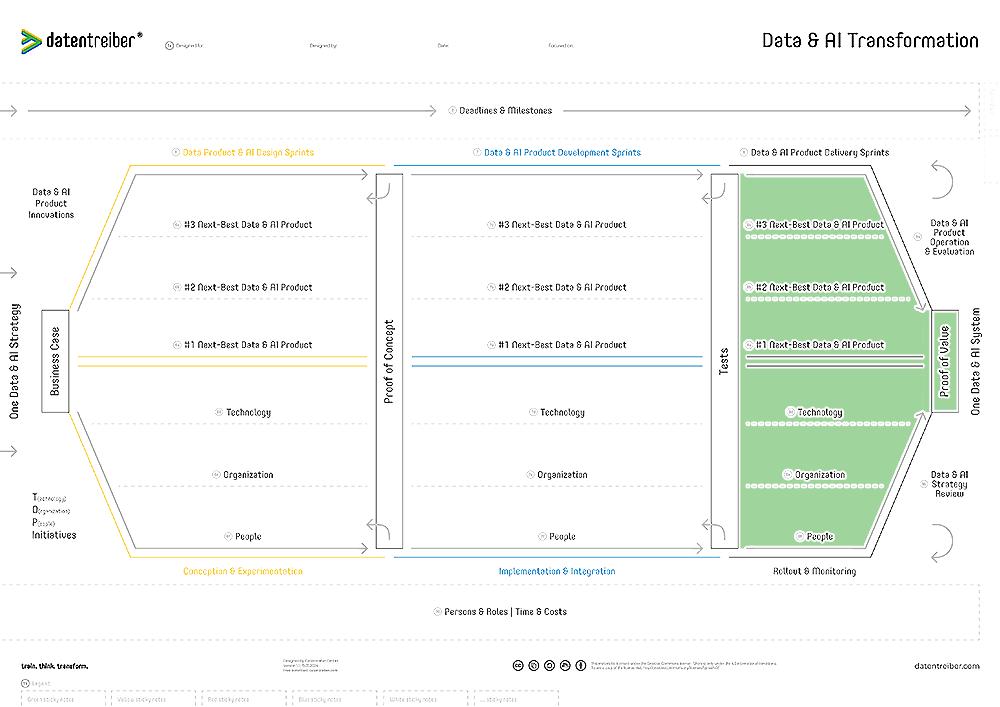The width and height of the screenshot is (1000, 707).
Task: Click the vertical Business Case box
Action: pyautogui.click(x=55, y=361)
